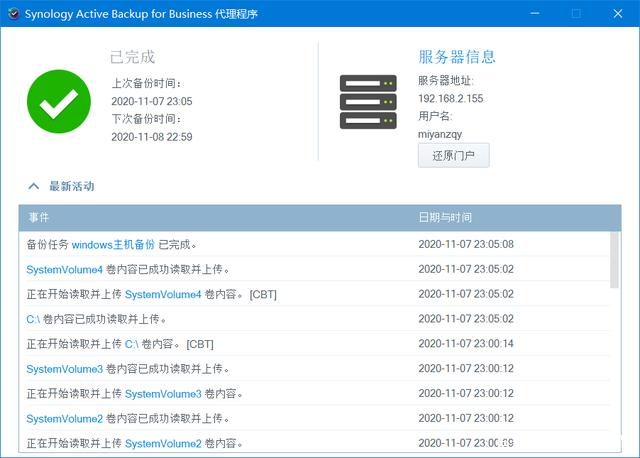Image resolution: width=640 pixels, height=458 pixels.
Task: Click C:\ link in the [CBT] start row
Action: point(131,344)
